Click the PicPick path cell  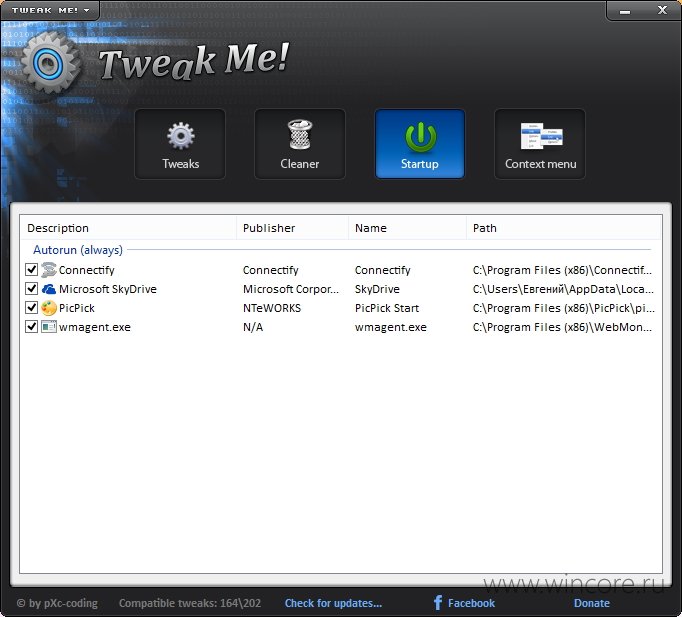pyautogui.click(x=564, y=308)
